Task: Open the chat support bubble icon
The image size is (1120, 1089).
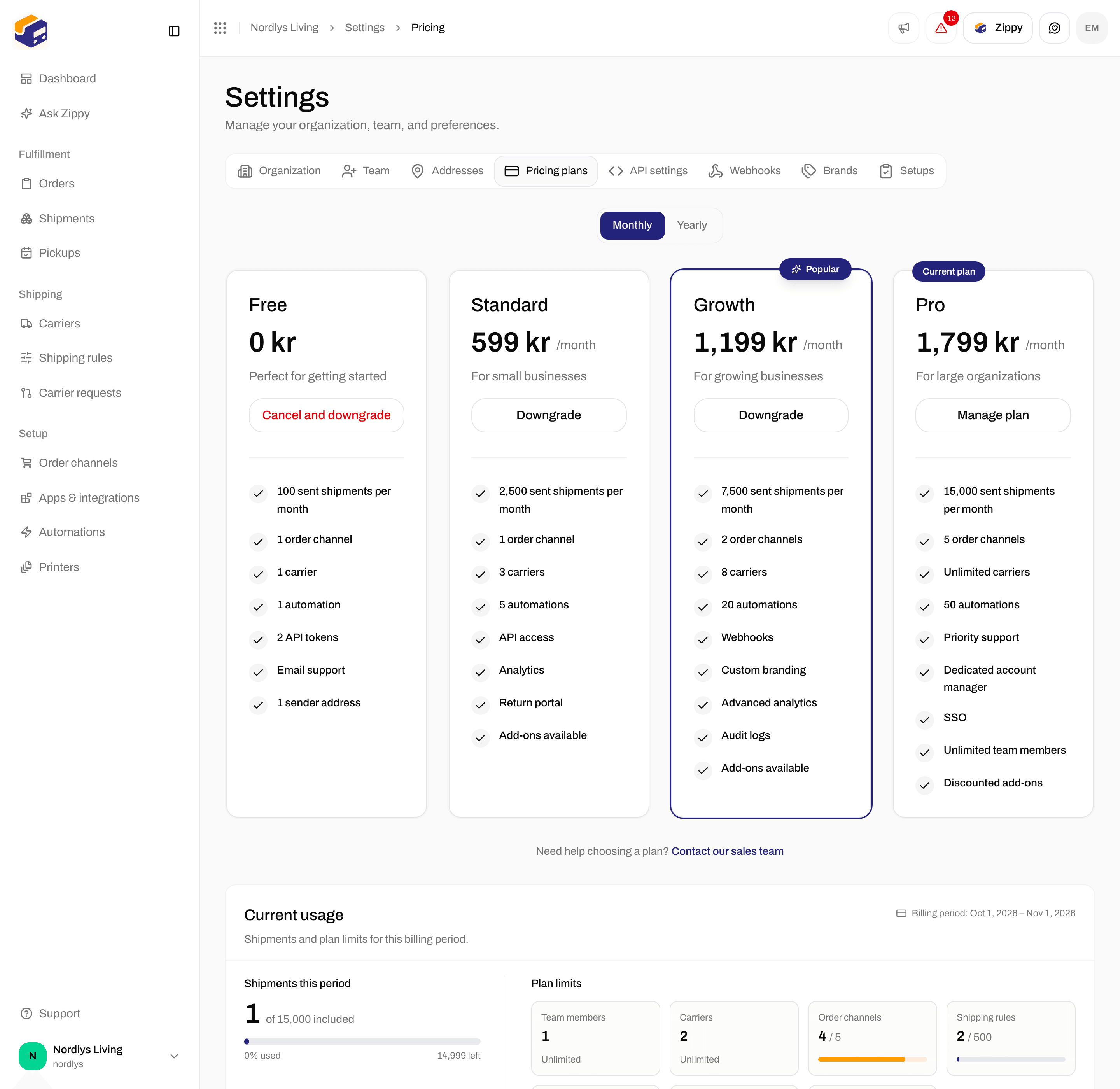Action: [1054, 28]
